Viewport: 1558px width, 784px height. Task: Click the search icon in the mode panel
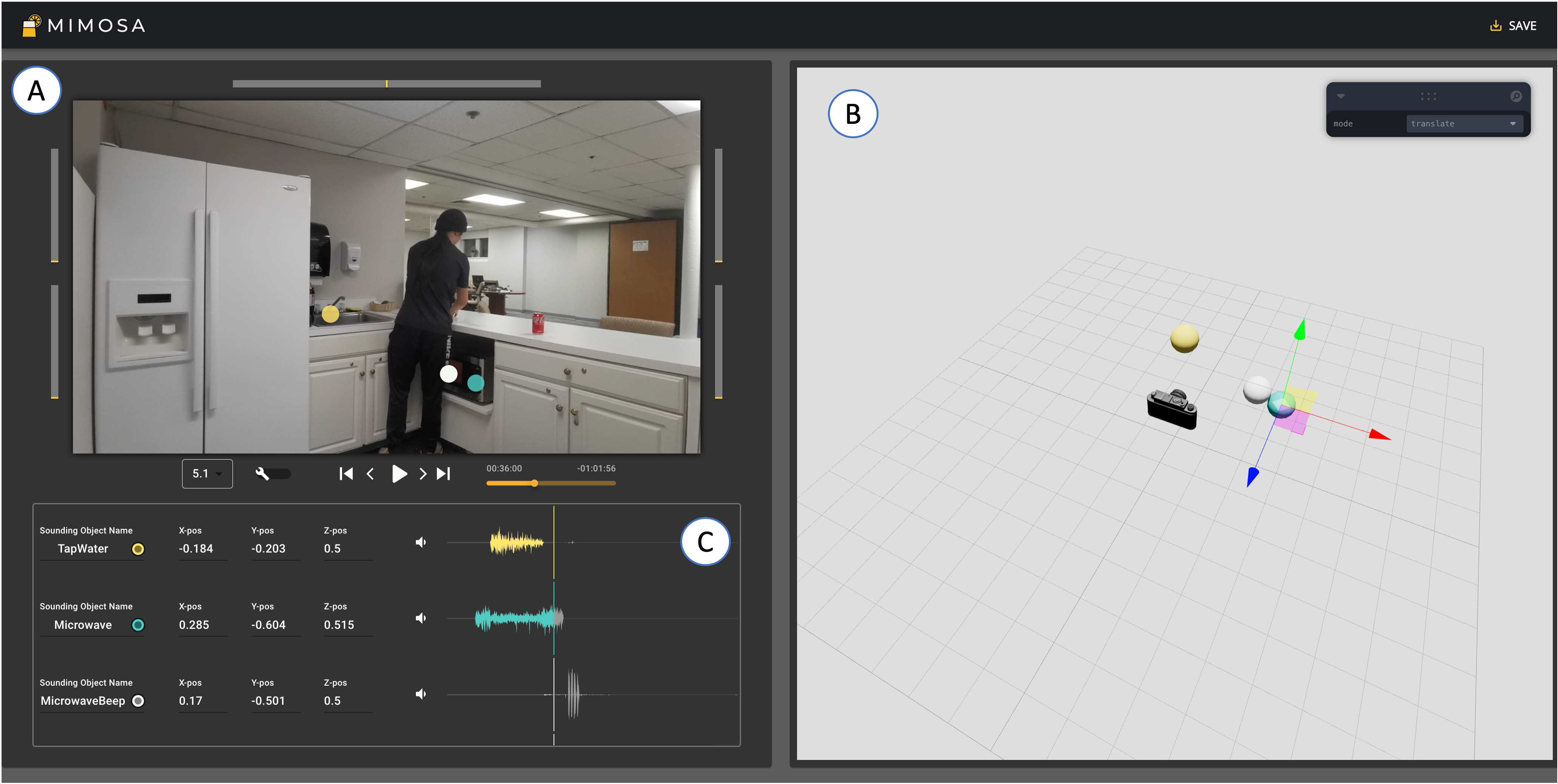1516,96
